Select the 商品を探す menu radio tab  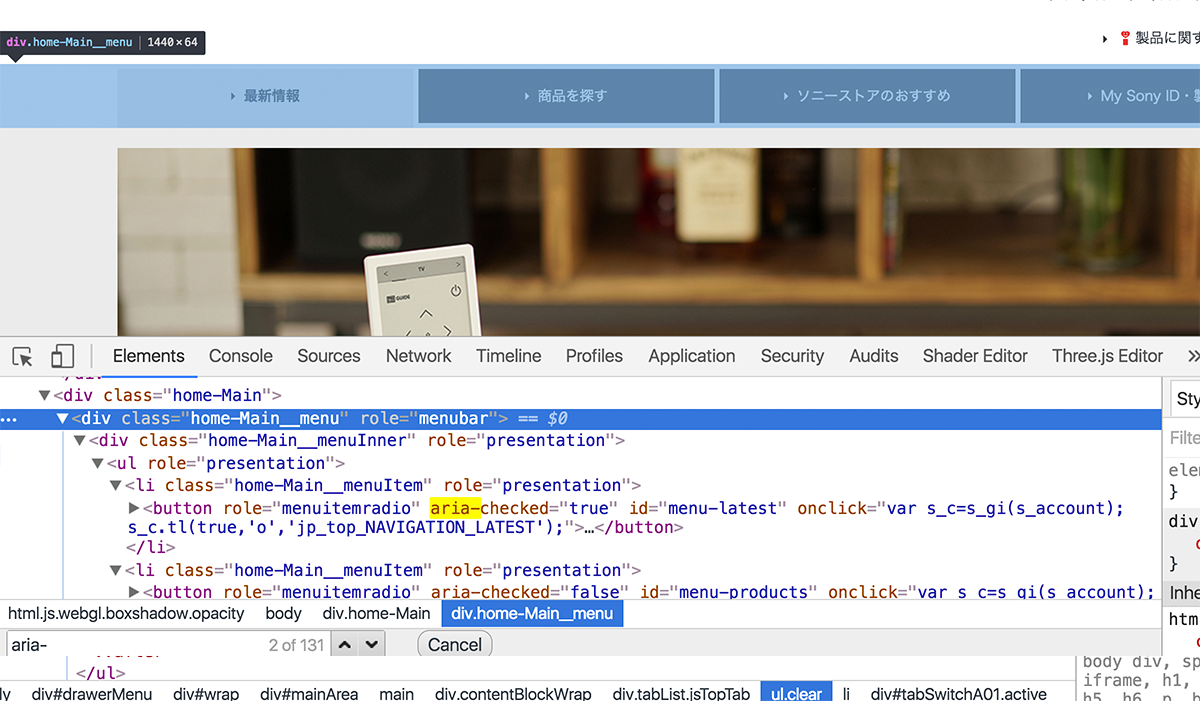566,96
